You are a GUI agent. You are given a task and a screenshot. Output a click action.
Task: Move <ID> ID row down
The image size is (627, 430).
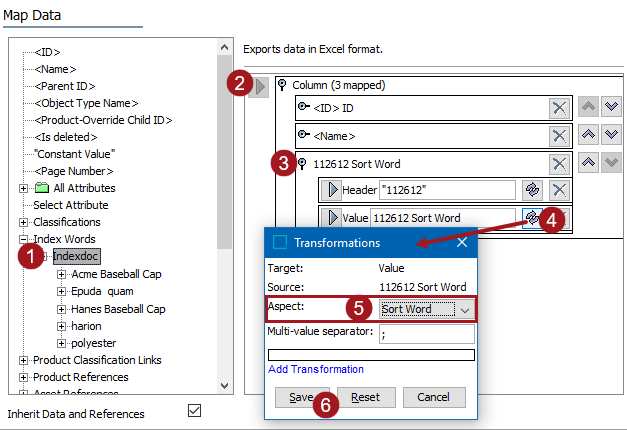tap(611, 107)
